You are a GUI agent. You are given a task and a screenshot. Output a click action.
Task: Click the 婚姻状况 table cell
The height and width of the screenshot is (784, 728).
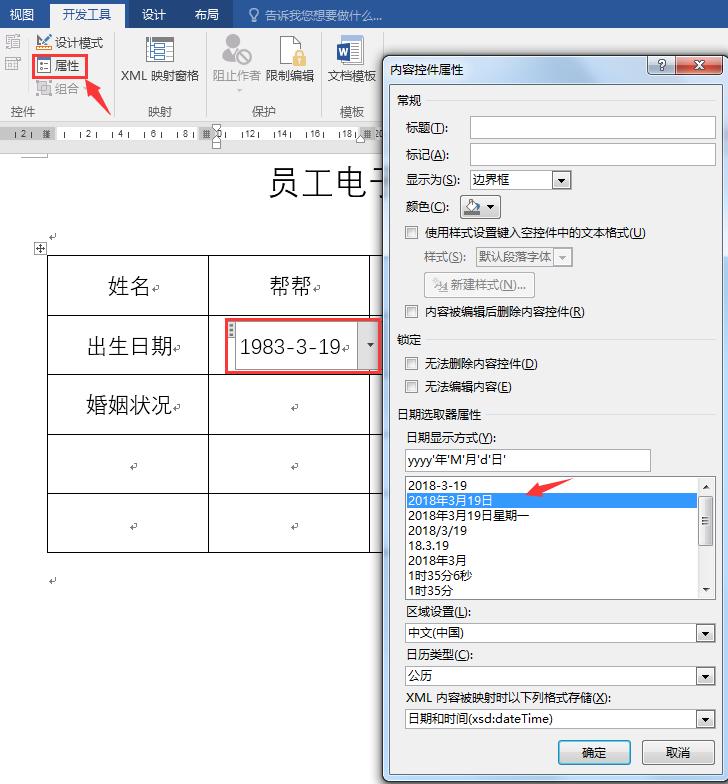click(128, 404)
